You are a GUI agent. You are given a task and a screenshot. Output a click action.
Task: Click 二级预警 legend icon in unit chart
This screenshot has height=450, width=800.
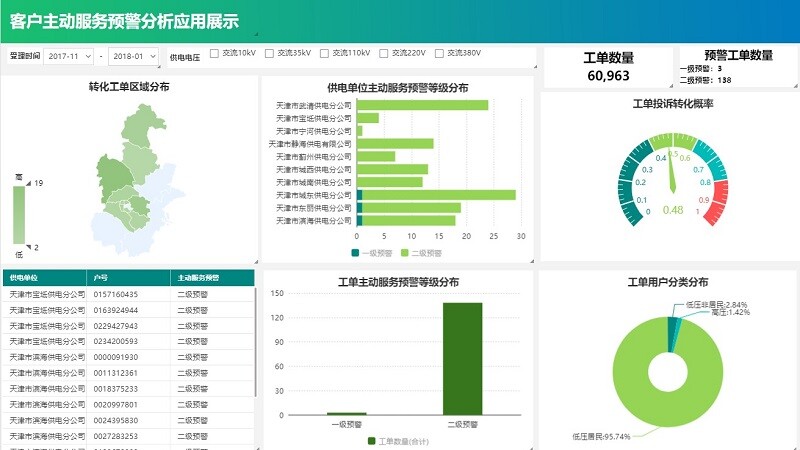point(405,253)
